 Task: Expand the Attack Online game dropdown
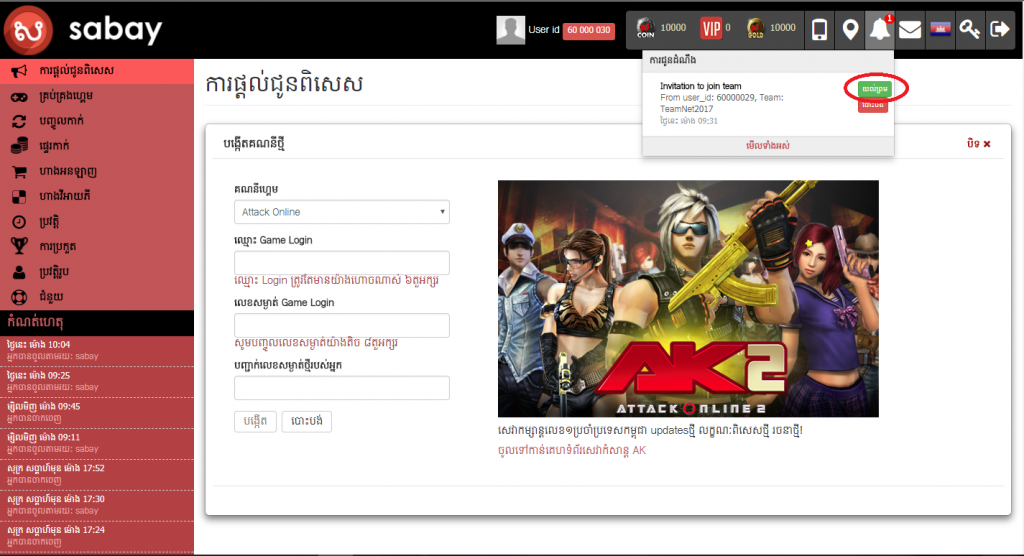[341, 212]
